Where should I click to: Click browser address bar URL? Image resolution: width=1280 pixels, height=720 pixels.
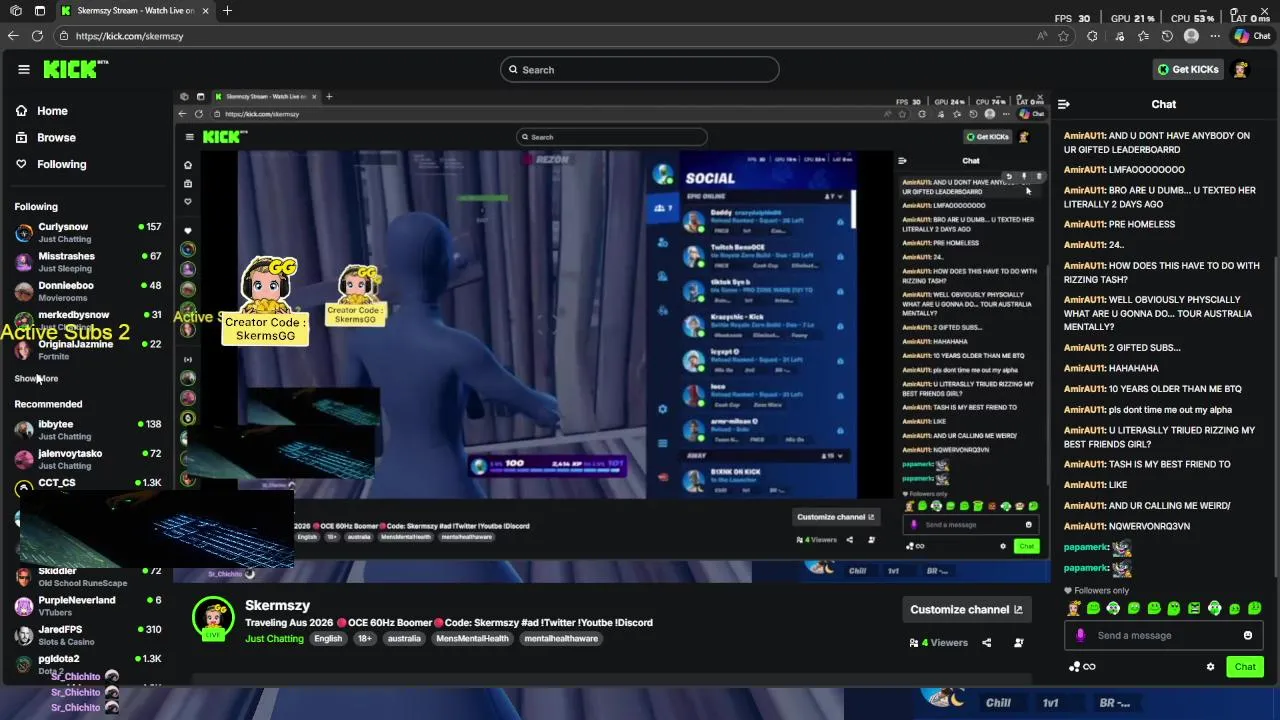click(130, 36)
